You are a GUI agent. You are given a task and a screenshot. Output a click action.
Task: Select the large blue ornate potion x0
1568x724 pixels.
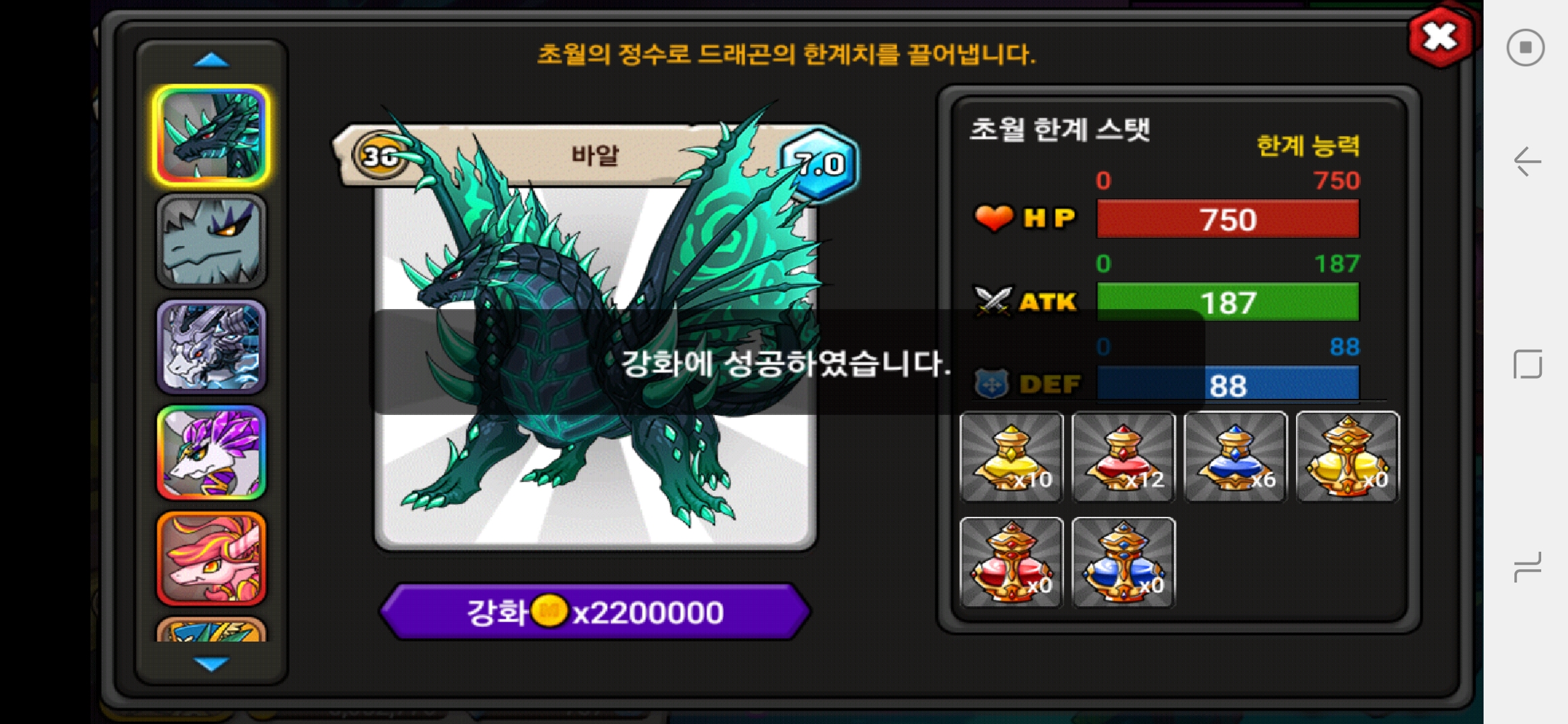1124,562
